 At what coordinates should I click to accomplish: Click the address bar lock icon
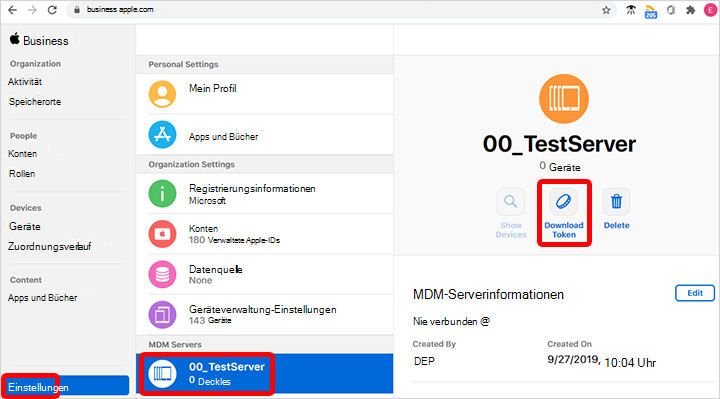77,10
